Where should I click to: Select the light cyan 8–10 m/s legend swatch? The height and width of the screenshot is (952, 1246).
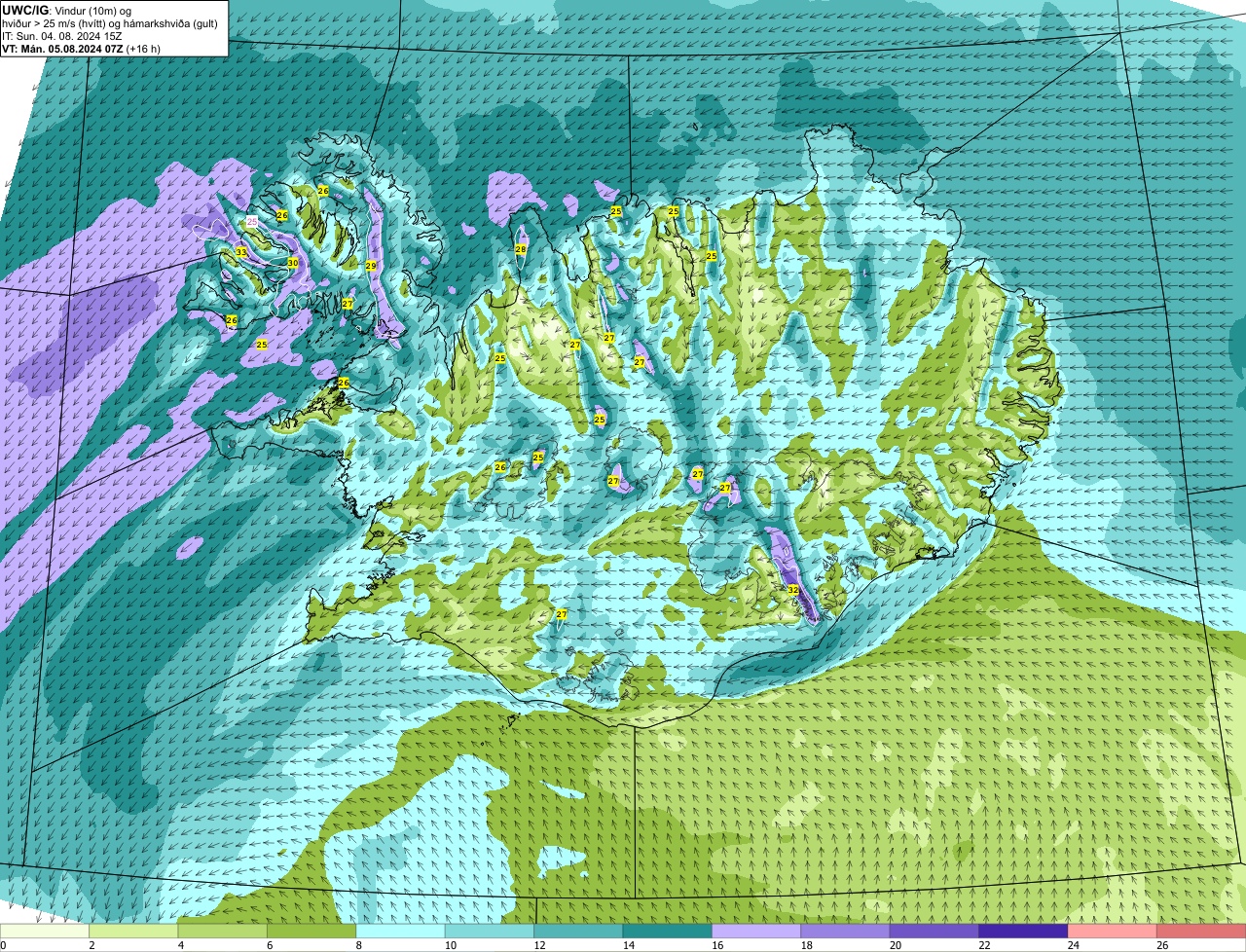pyautogui.click(x=401, y=931)
